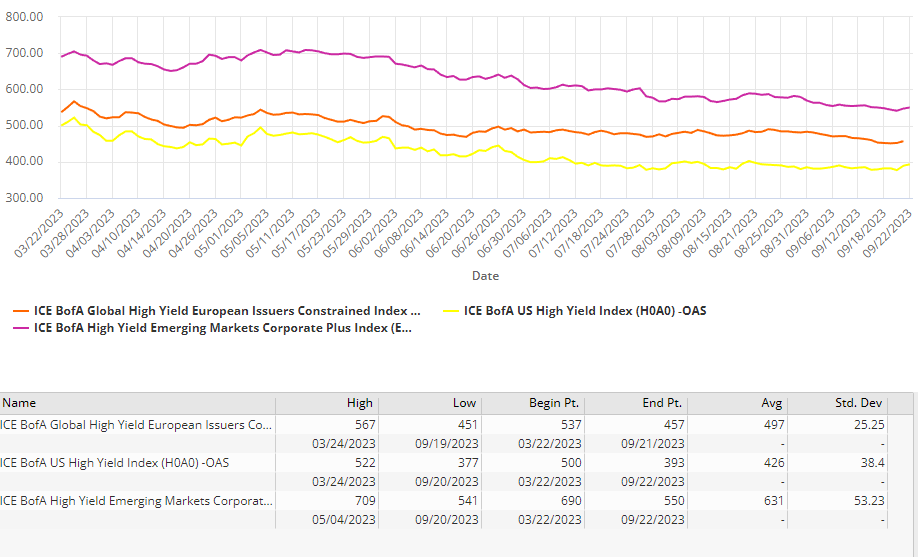Select the ICE BofA High Yield Emerging Markets Corporat... row name
Image resolution: width=918 pixels, height=557 pixels.
pyautogui.click(x=136, y=501)
